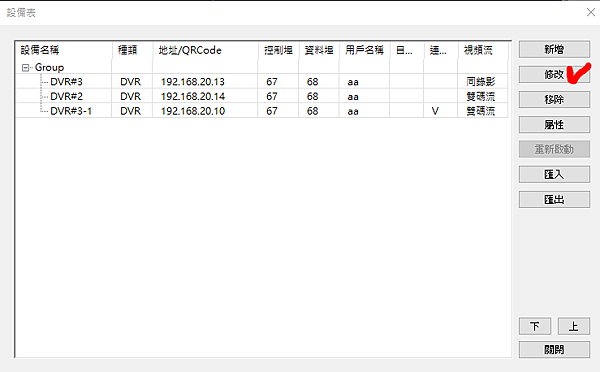
Task: Click the 匯入 (Import) button
Action: pyautogui.click(x=554, y=175)
